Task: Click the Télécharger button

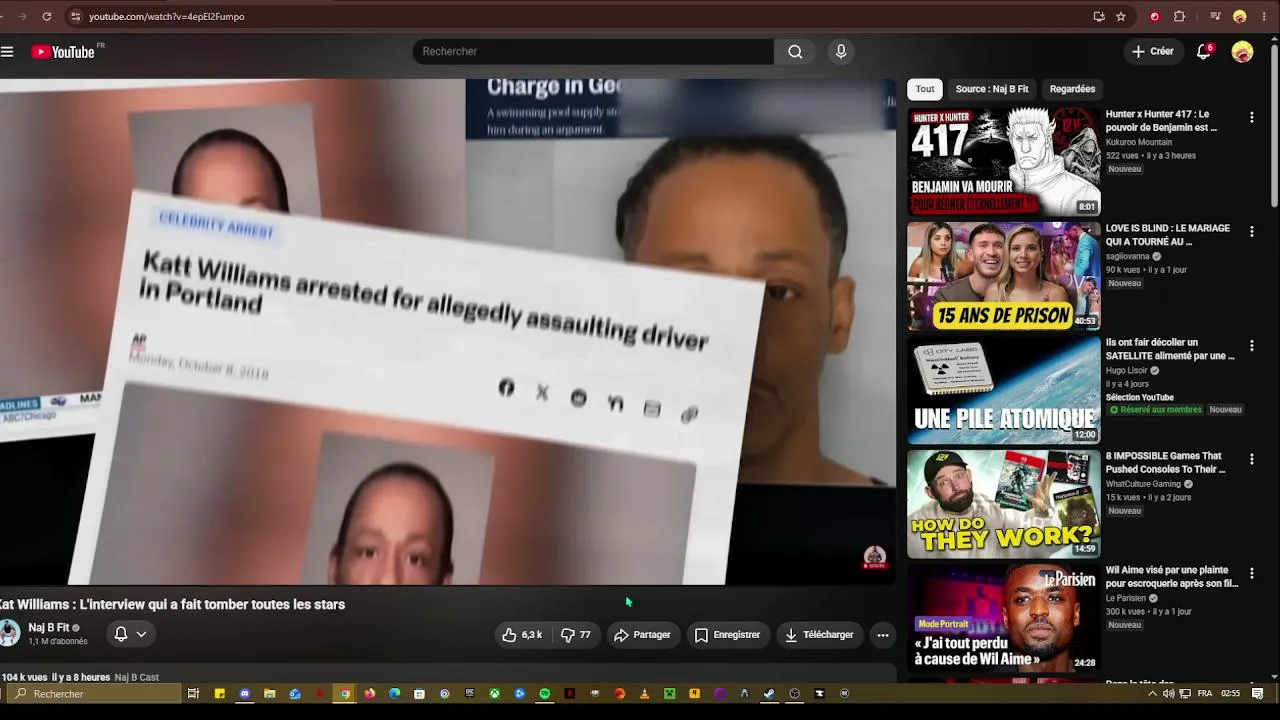Action: (x=819, y=635)
